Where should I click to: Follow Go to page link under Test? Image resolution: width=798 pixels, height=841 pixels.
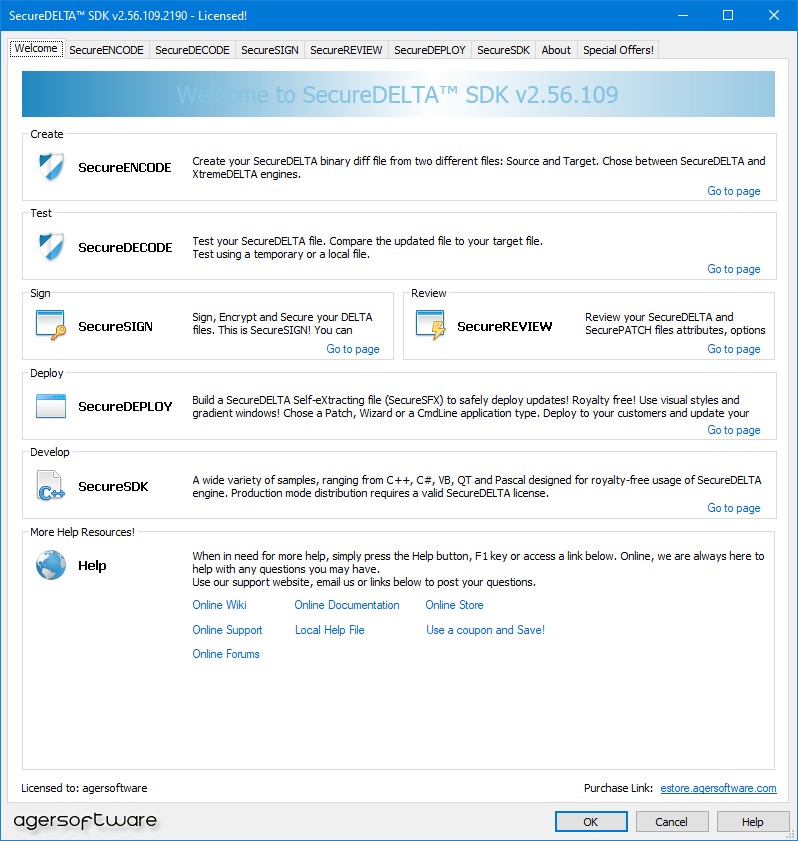pyautogui.click(x=734, y=269)
